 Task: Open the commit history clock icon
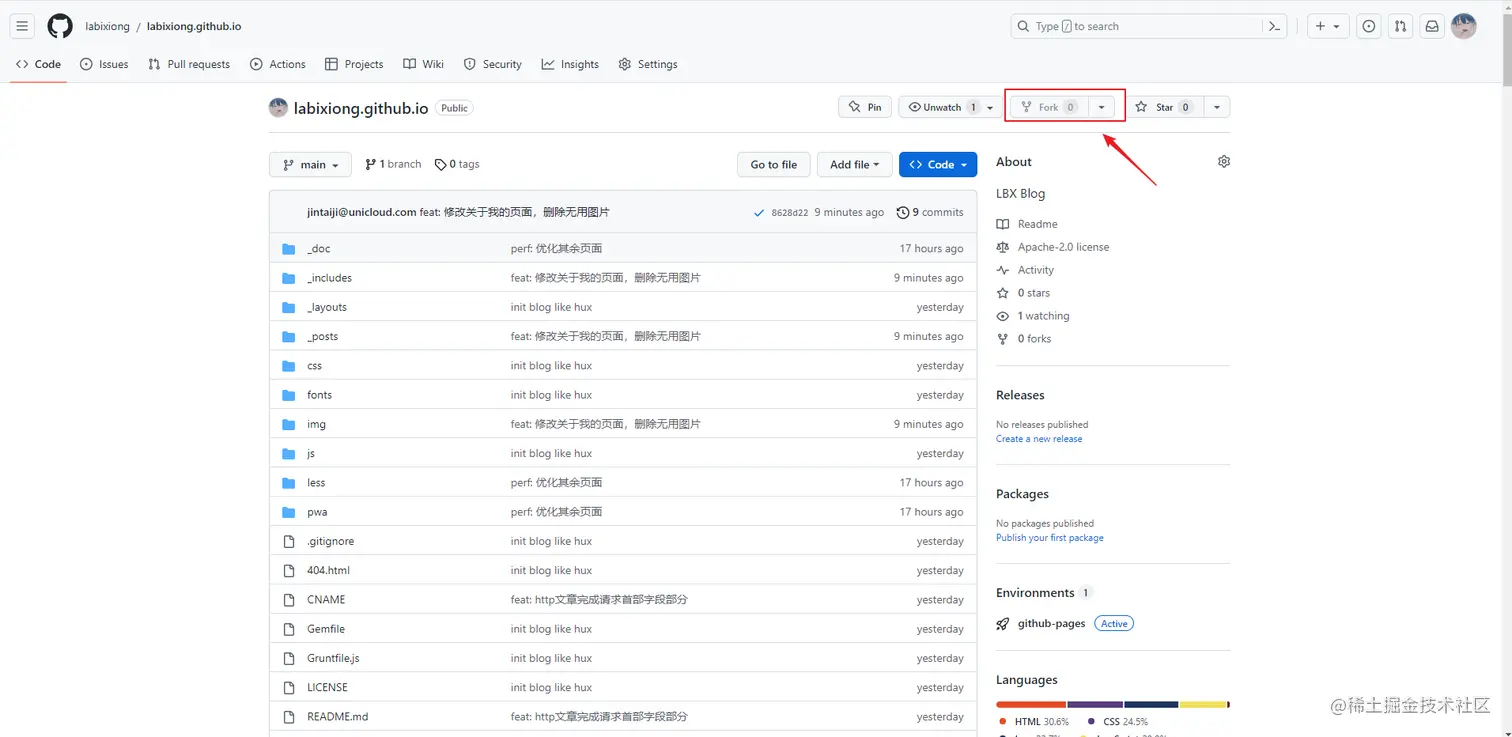903,212
